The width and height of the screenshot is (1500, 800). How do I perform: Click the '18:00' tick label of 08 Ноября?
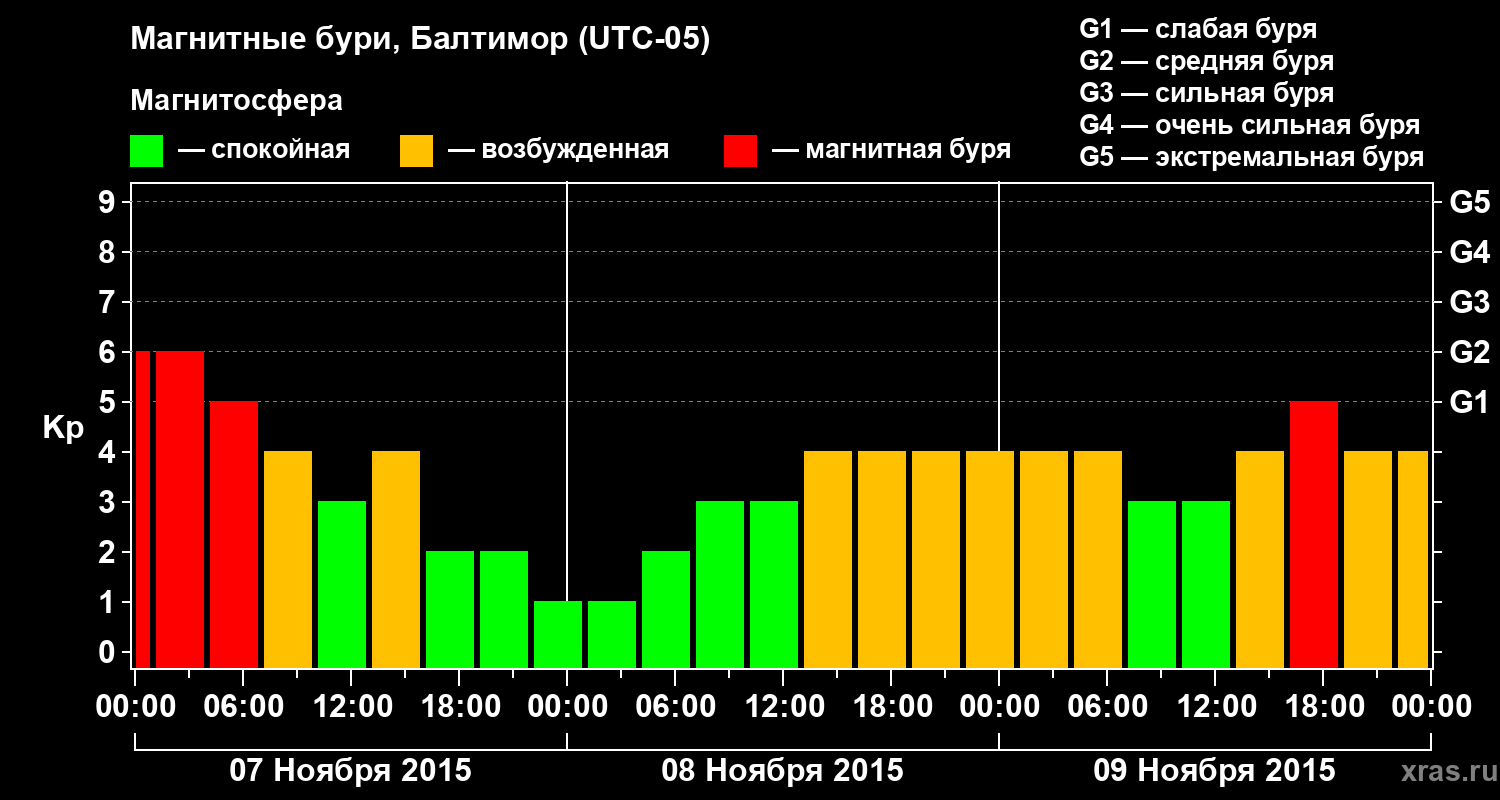[x=891, y=706]
